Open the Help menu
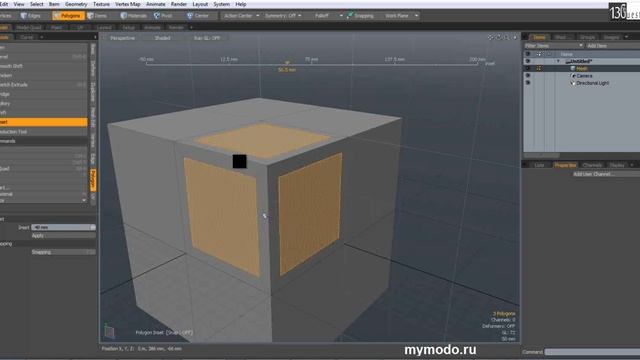Image resolution: width=640 pixels, height=360 pixels. (241, 4)
